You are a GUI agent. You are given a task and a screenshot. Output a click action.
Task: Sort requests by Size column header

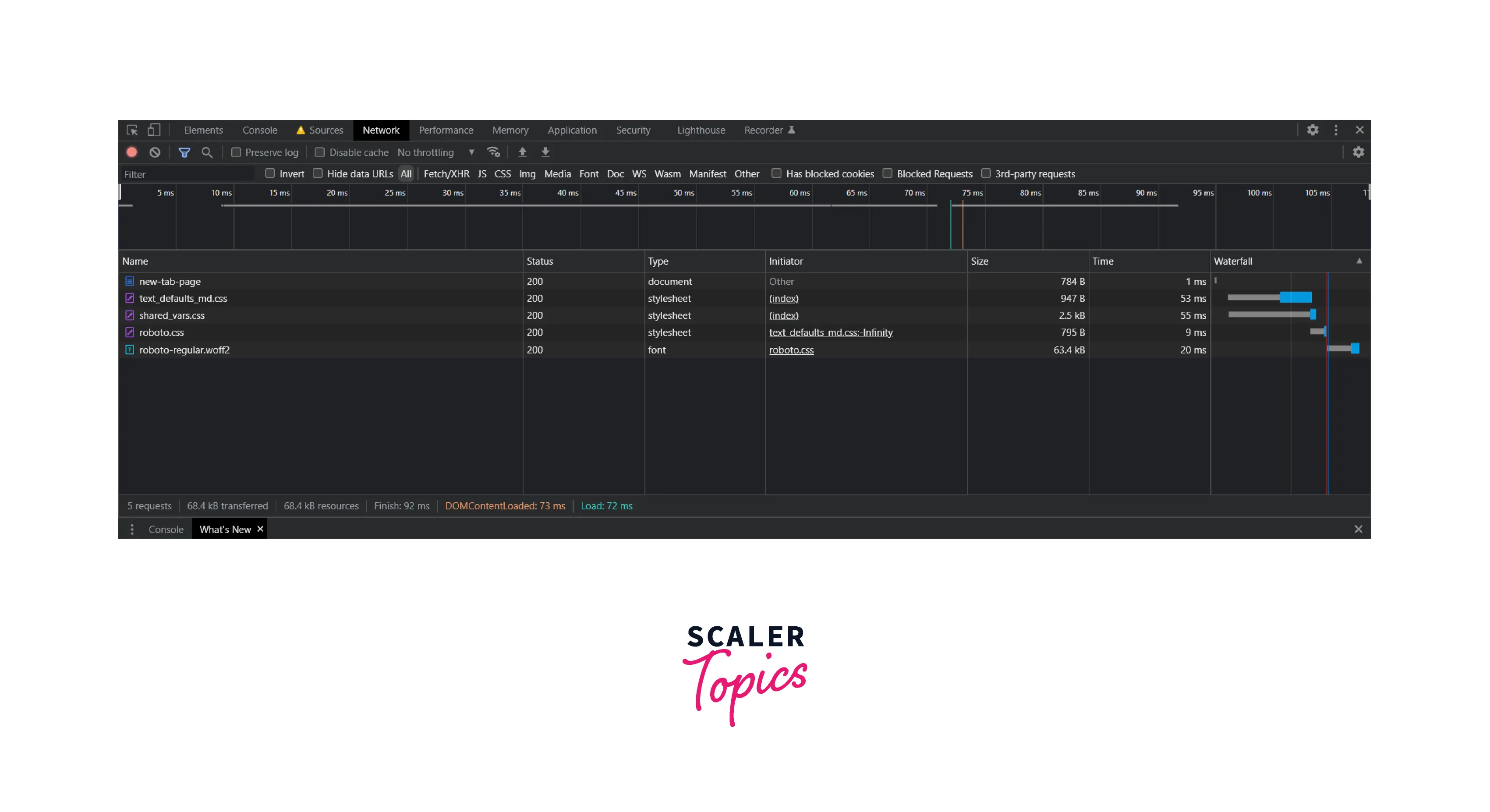pyautogui.click(x=1027, y=261)
